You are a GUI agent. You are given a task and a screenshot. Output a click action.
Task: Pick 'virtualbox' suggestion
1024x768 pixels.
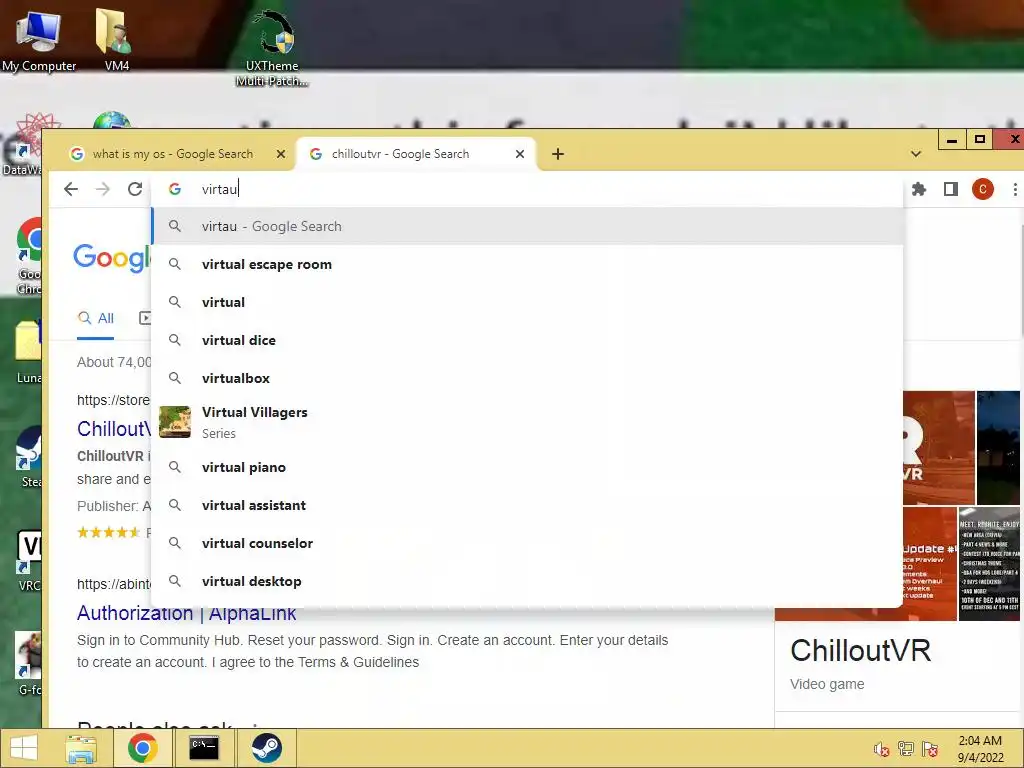528,378
